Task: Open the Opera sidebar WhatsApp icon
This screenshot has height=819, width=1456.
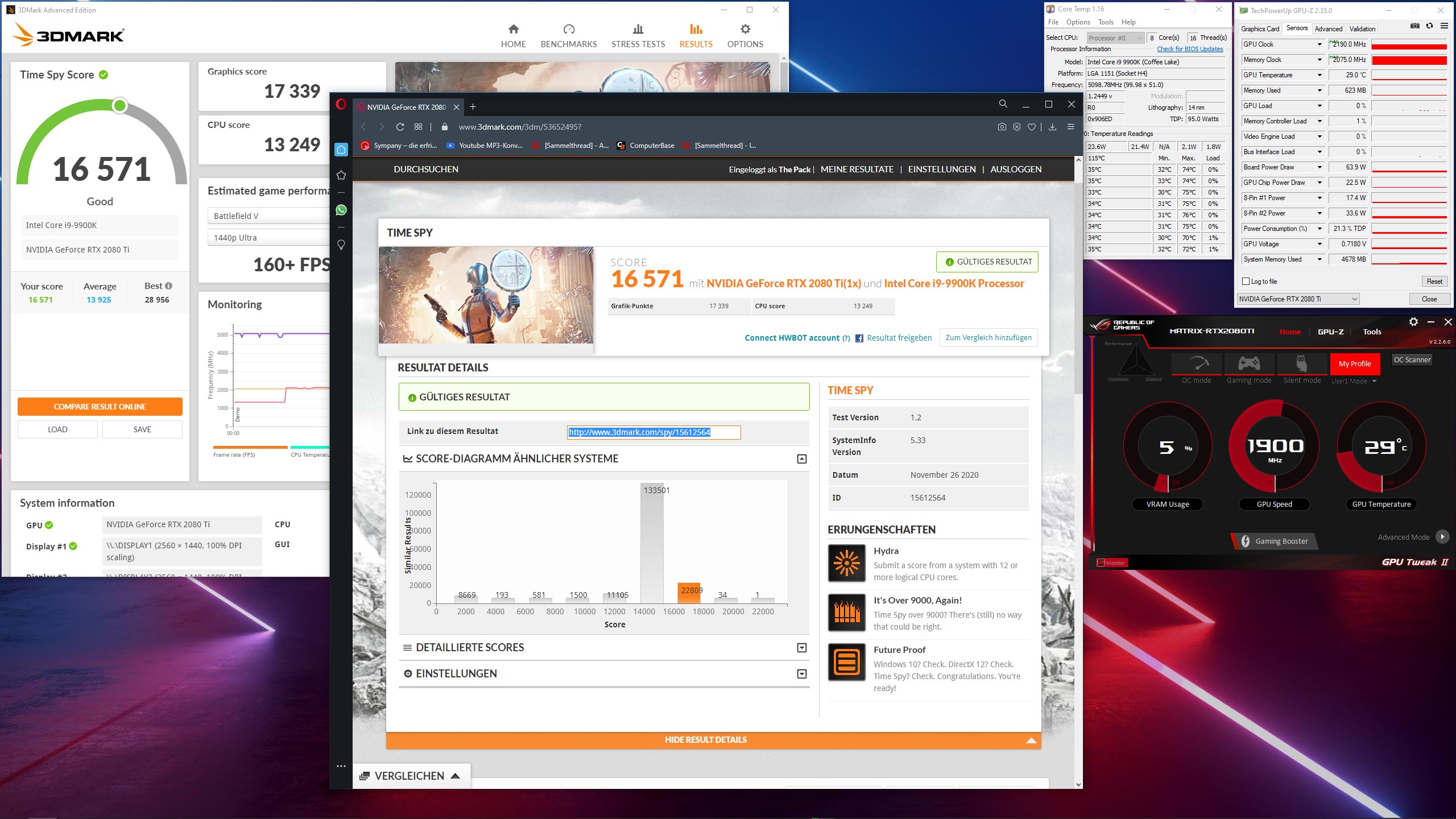Action: [341, 210]
